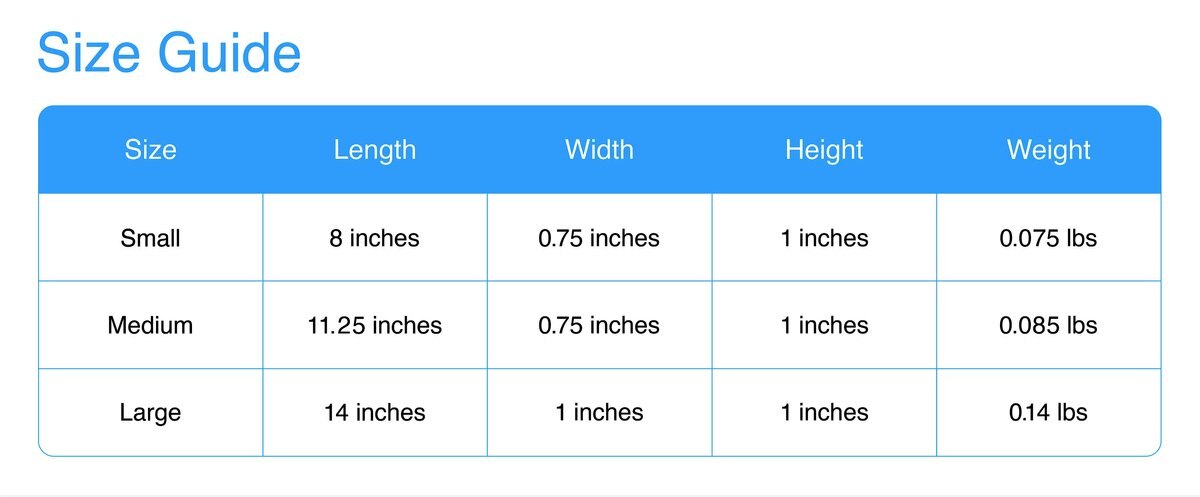
Task: Click the Medium row 0.75 inches width
Action: click(x=599, y=325)
